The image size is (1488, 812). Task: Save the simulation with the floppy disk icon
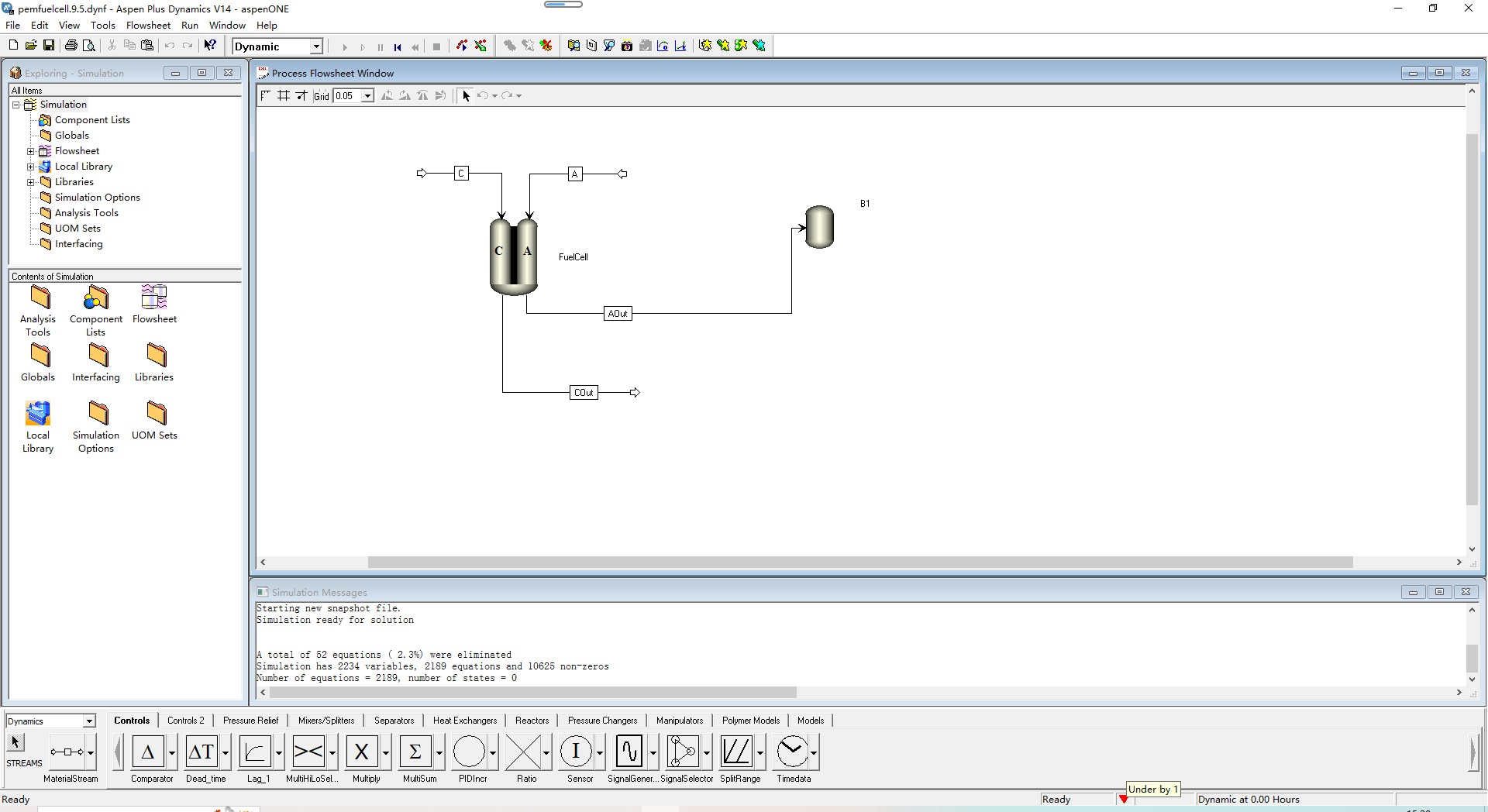click(x=48, y=46)
